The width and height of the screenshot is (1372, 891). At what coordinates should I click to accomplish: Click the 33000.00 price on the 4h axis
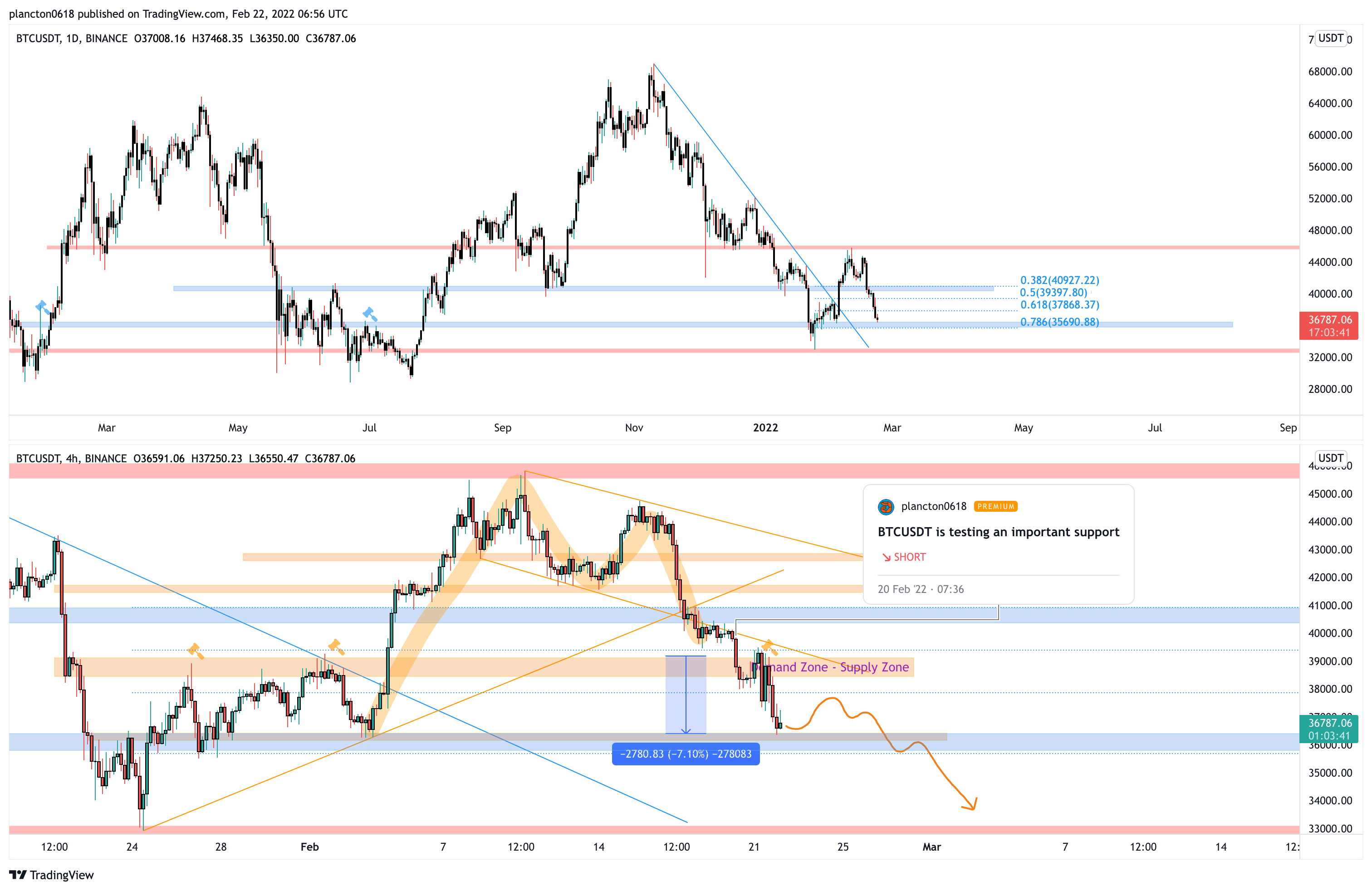pyautogui.click(x=1330, y=829)
